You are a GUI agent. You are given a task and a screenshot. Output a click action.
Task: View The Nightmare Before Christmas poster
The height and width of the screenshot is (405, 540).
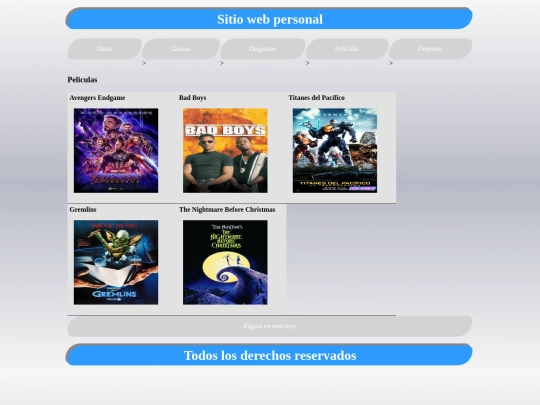coord(225,262)
